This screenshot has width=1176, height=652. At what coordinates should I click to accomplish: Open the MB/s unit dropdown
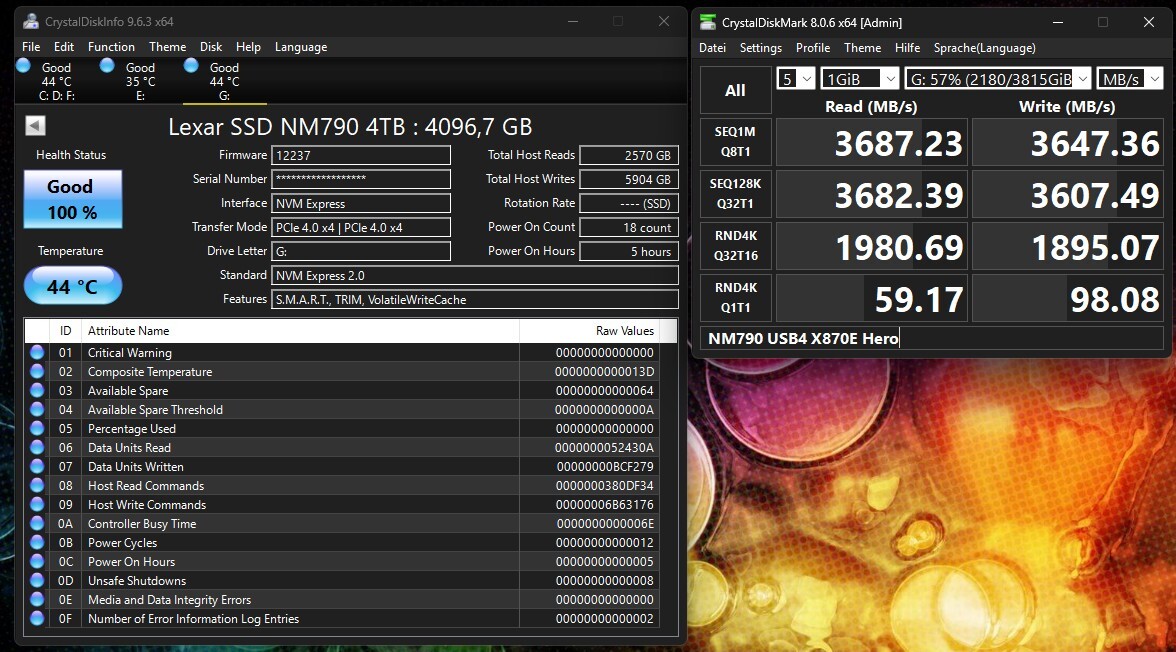pos(1129,79)
